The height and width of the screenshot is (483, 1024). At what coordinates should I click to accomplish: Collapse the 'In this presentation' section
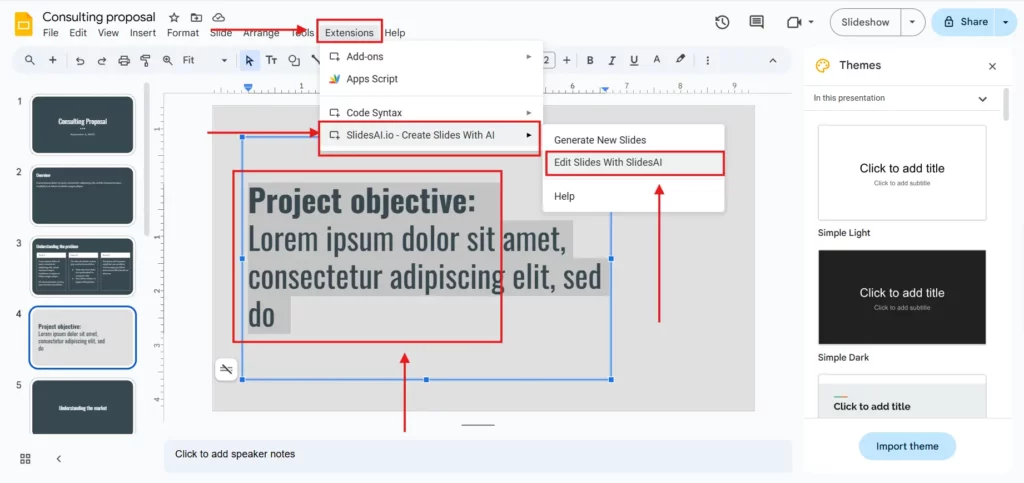[982, 98]
